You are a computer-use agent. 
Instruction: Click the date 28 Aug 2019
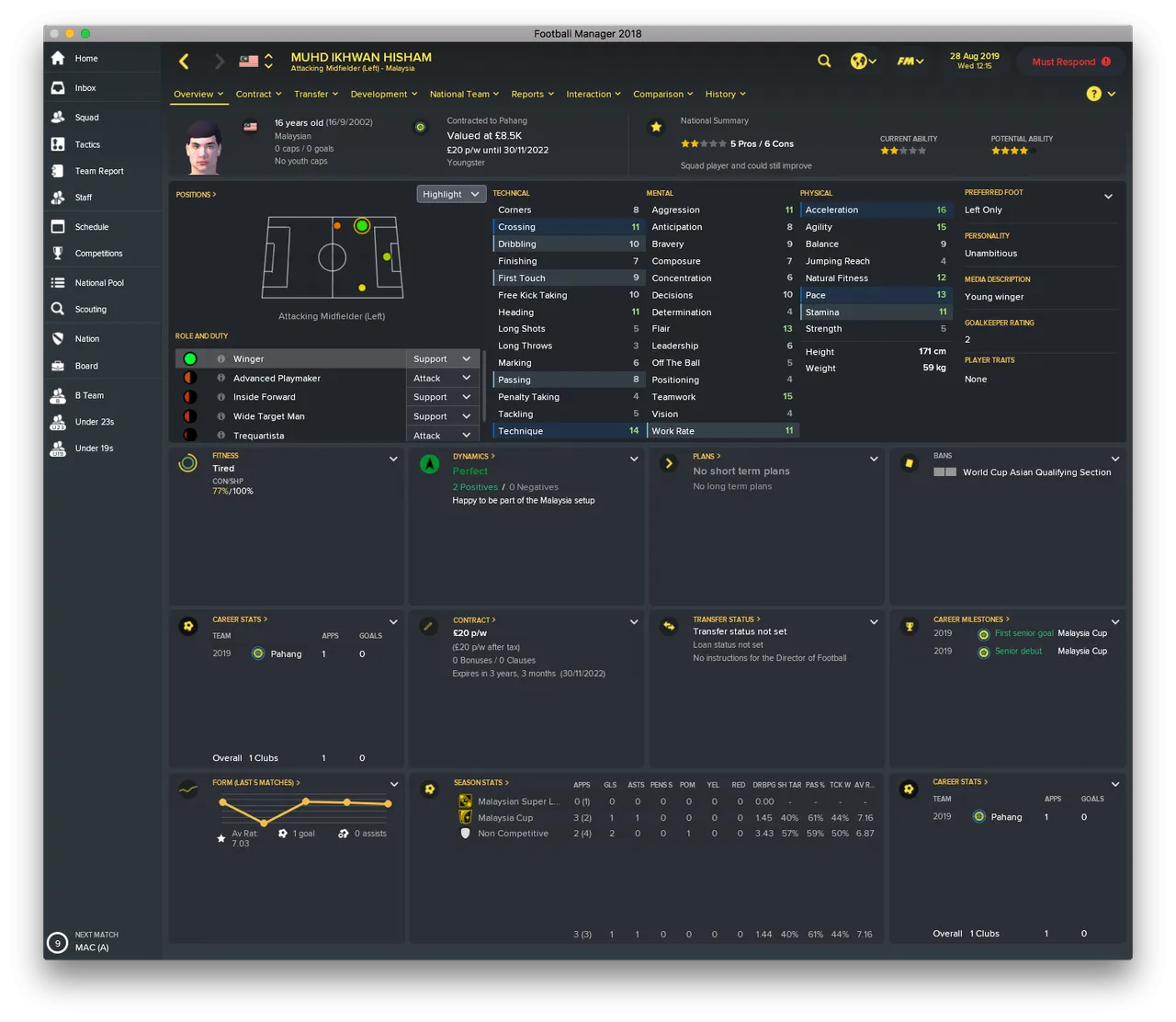coord(975,56)
